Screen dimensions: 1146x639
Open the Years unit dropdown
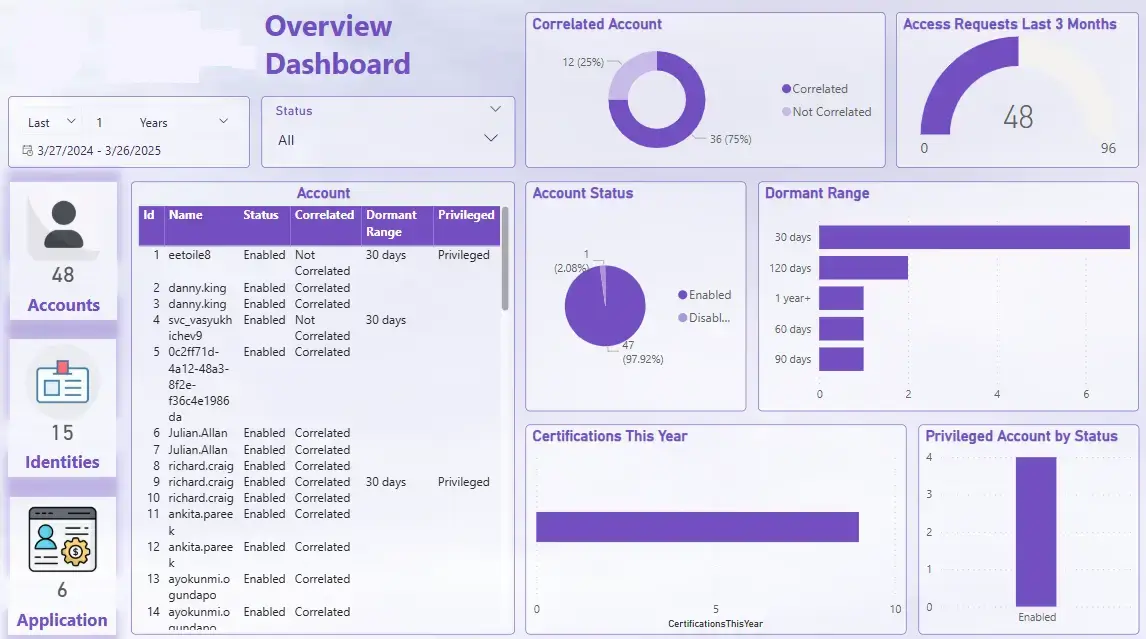[184, 122]
